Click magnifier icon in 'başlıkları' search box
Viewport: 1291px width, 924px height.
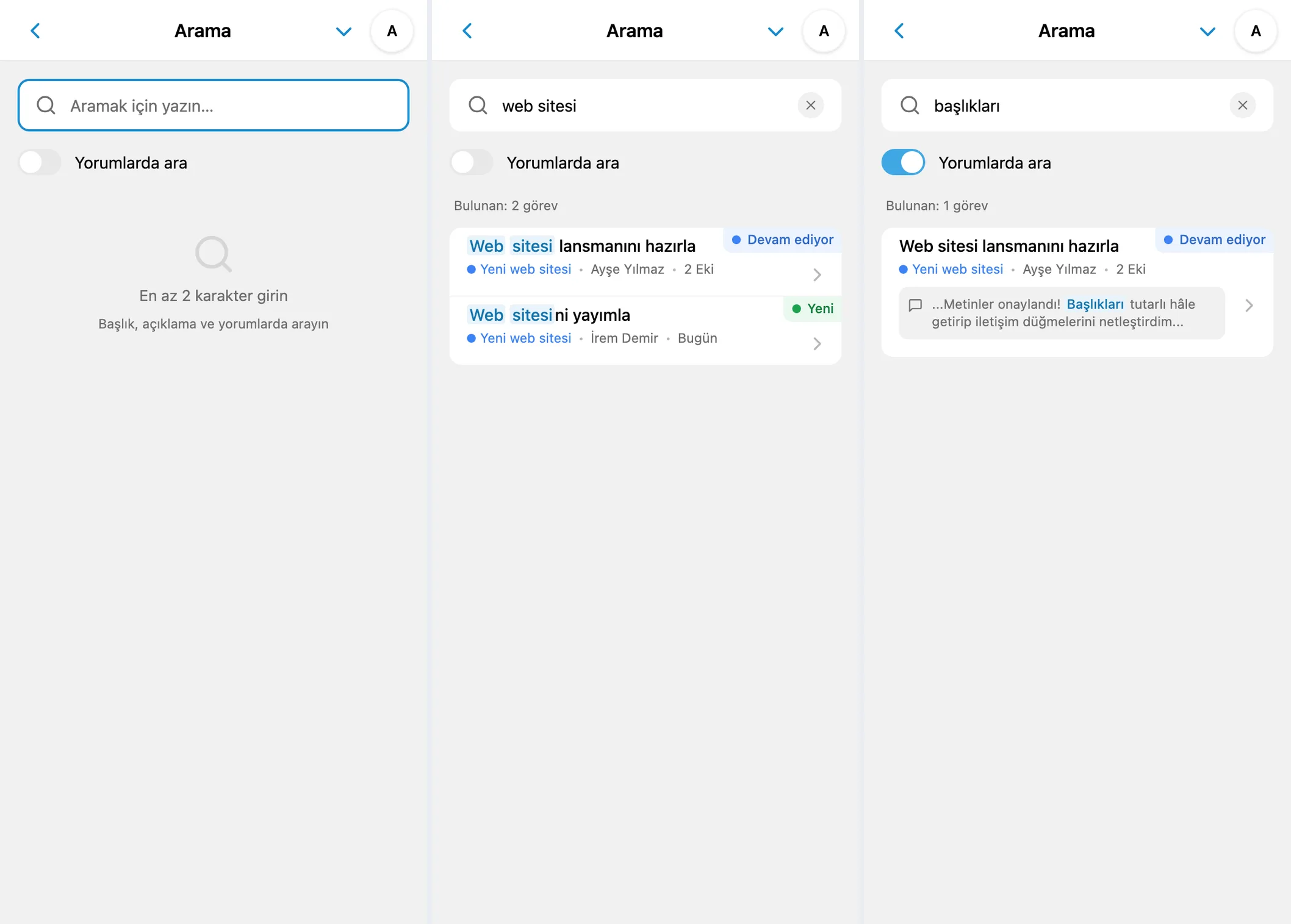click(910, 106)
